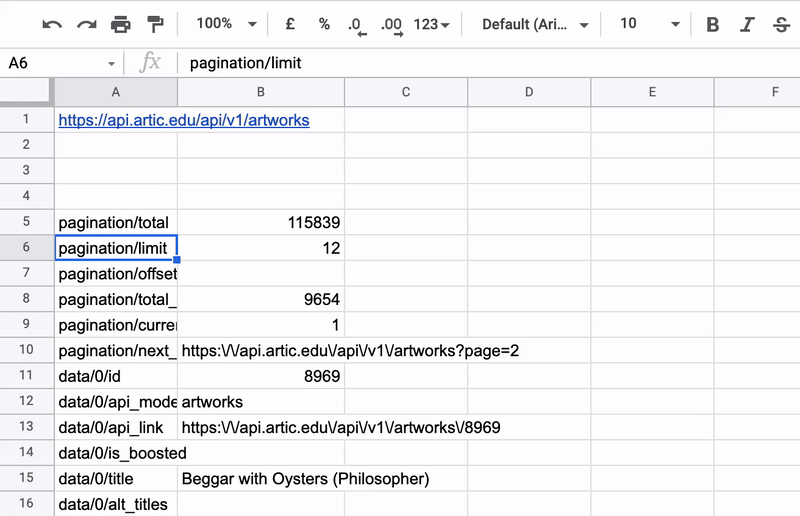Select column B header
The width and height of the screenshot is (800, 516).
(260, 92)
